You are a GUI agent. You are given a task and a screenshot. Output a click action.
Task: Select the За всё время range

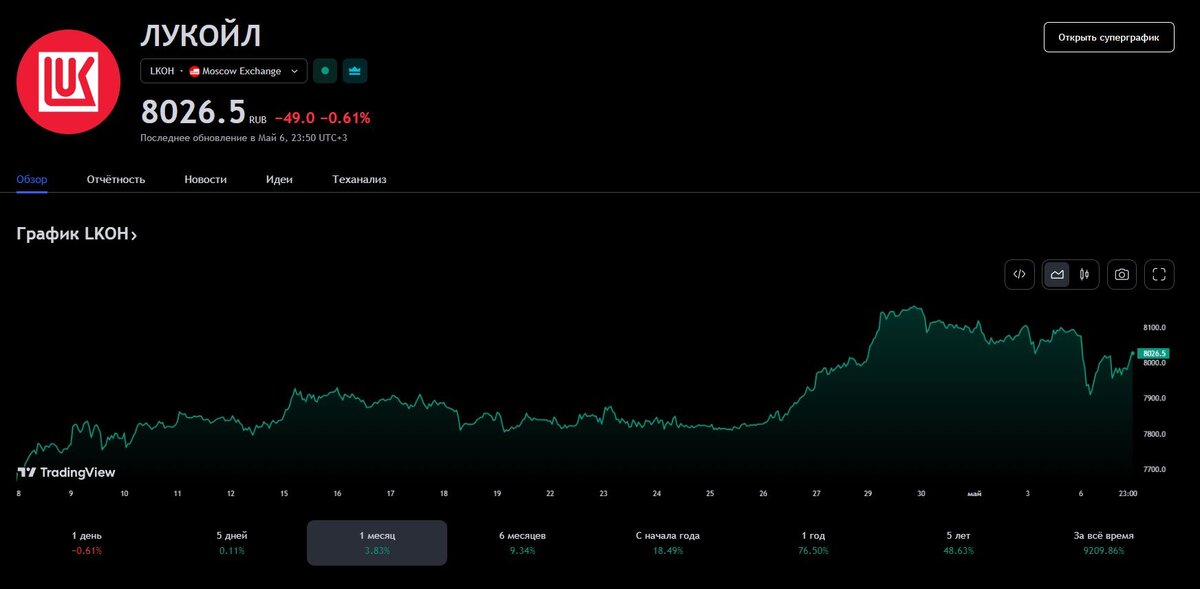1102,543
